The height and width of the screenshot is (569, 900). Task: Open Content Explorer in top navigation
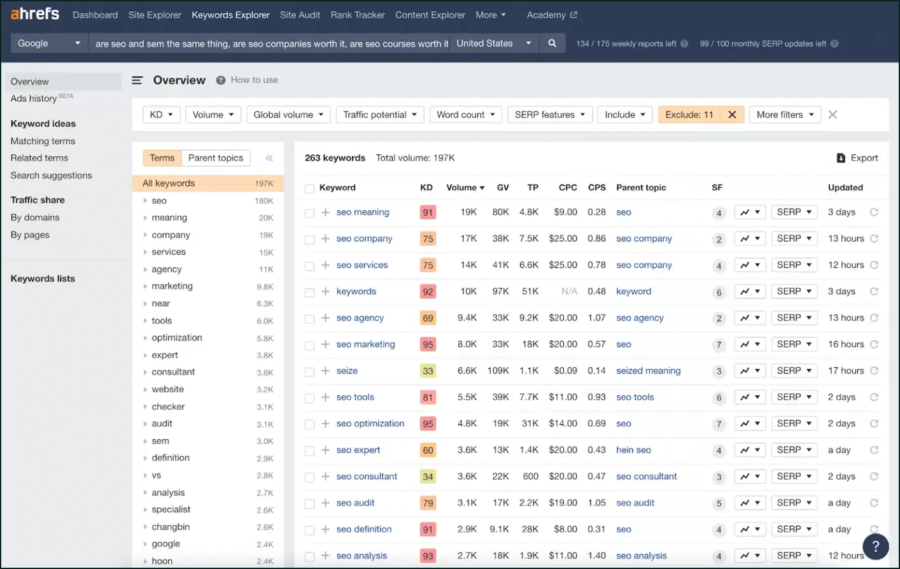point(430,15)
